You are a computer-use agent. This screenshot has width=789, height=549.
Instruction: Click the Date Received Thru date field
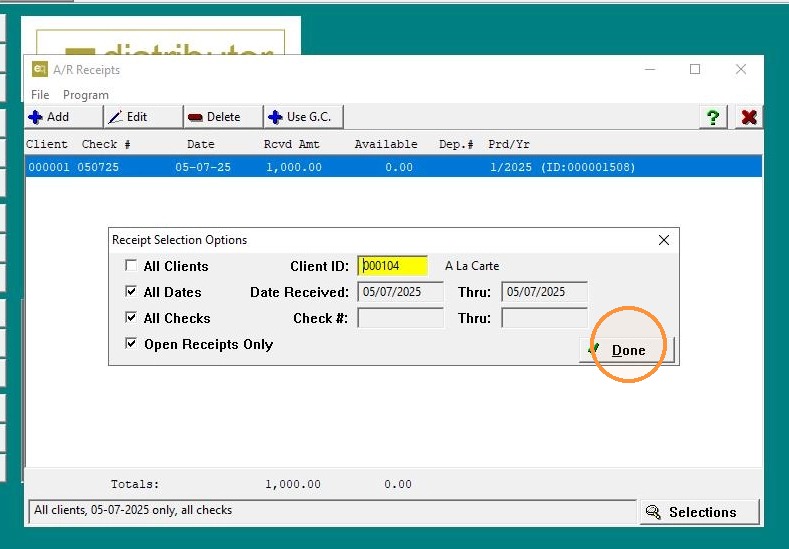544,292
